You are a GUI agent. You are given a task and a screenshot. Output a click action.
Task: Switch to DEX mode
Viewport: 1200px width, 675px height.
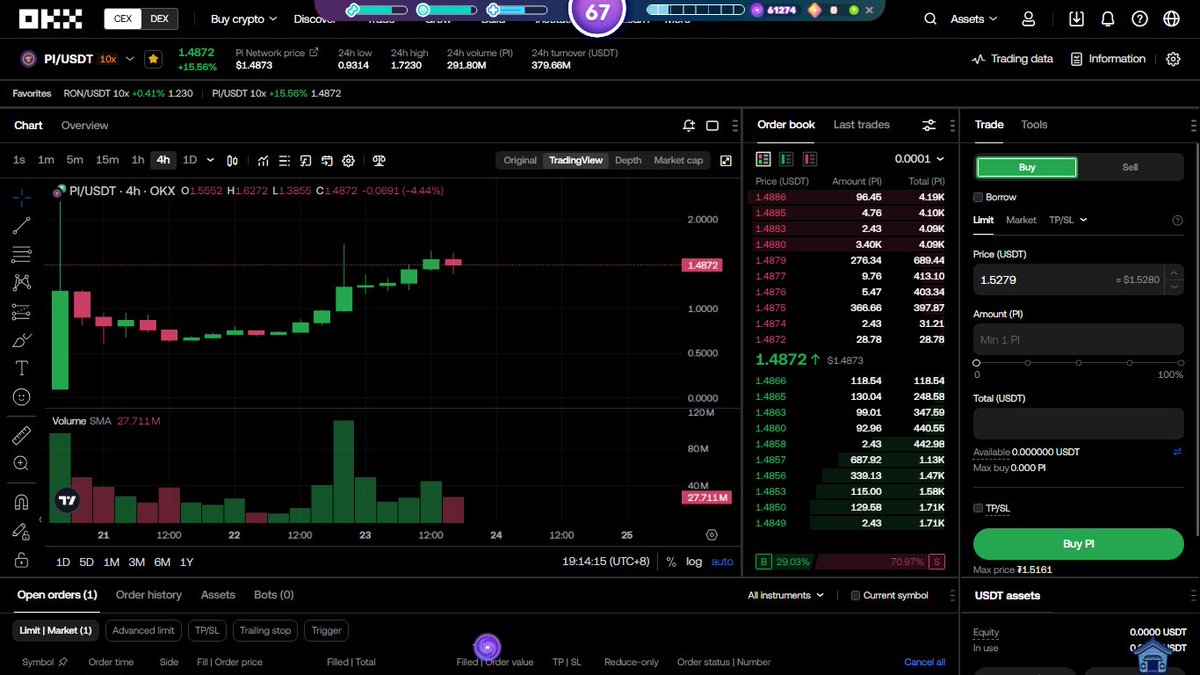159,18
